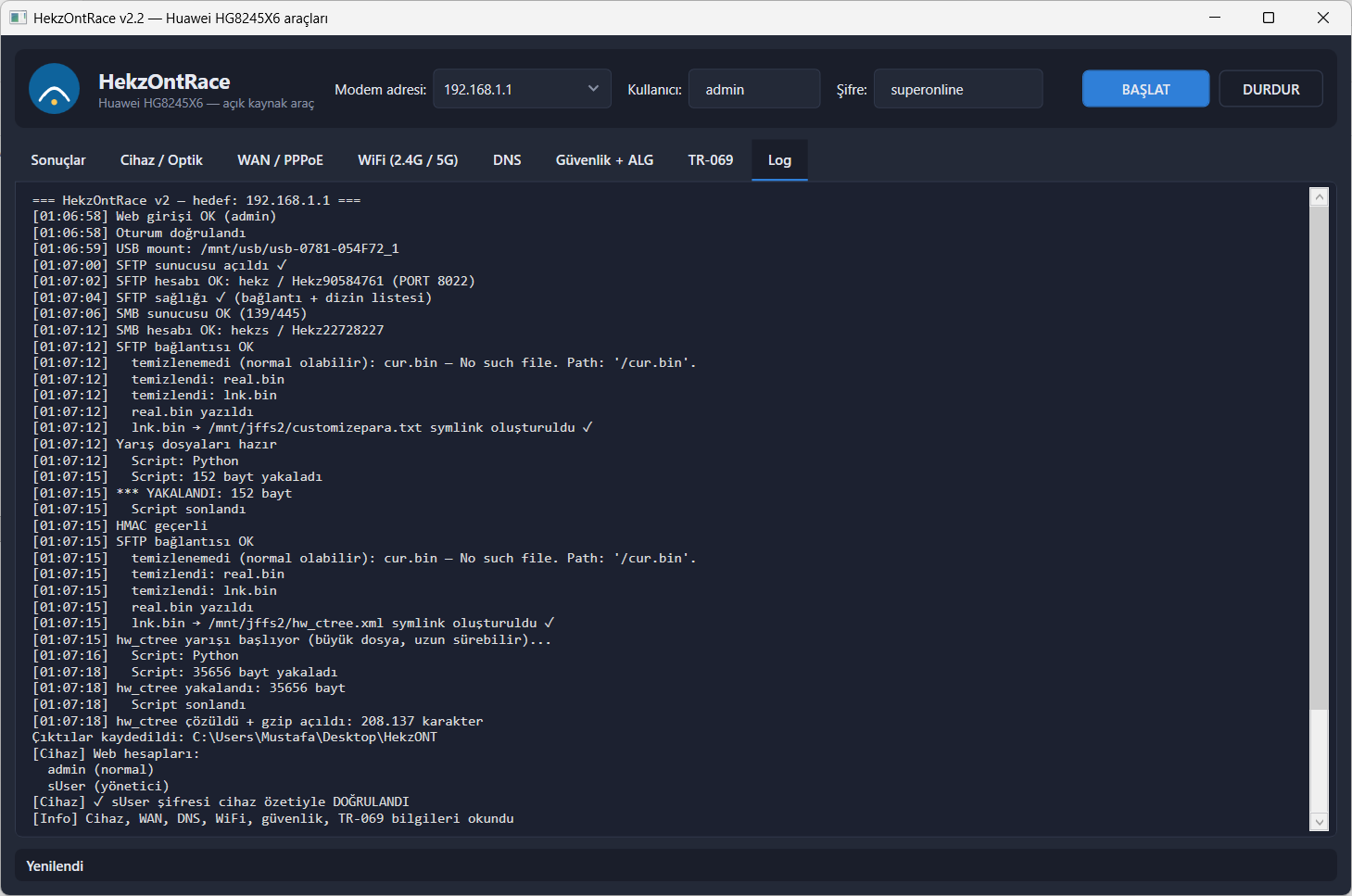Click the 'Yenilendi' status bar text
The height and width of the screenshot is (896, 1352).
pyautogui.click(x=55, y=865)
